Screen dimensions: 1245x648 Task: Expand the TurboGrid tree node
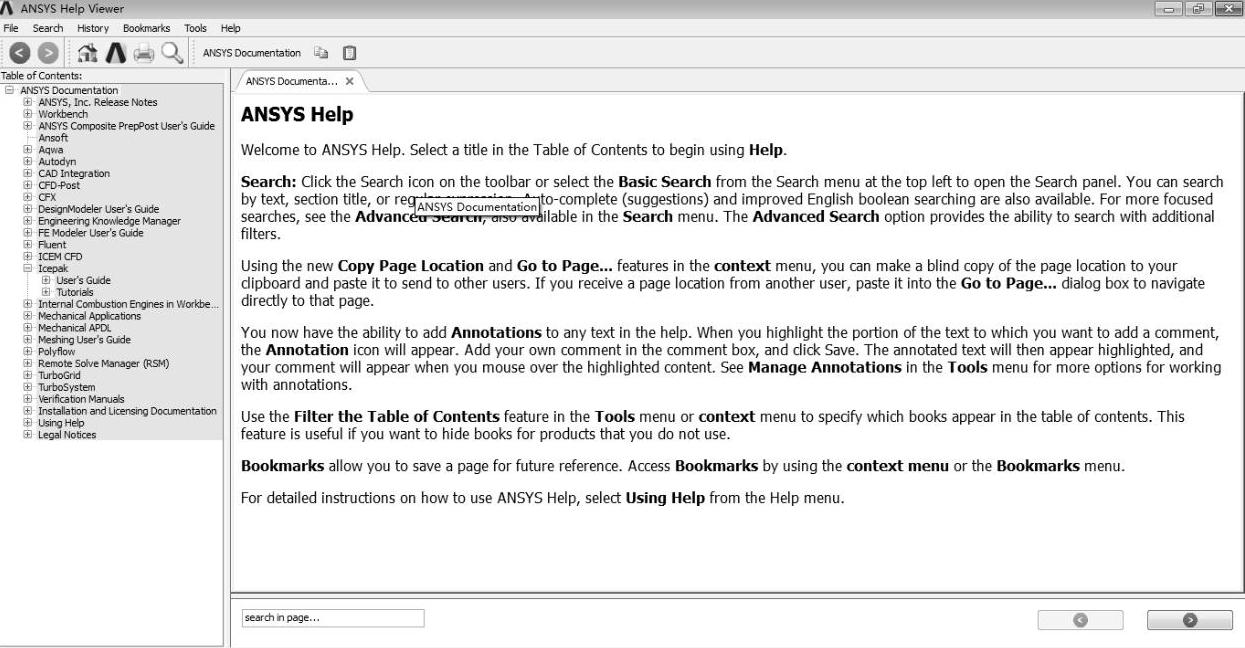point(28,376)
